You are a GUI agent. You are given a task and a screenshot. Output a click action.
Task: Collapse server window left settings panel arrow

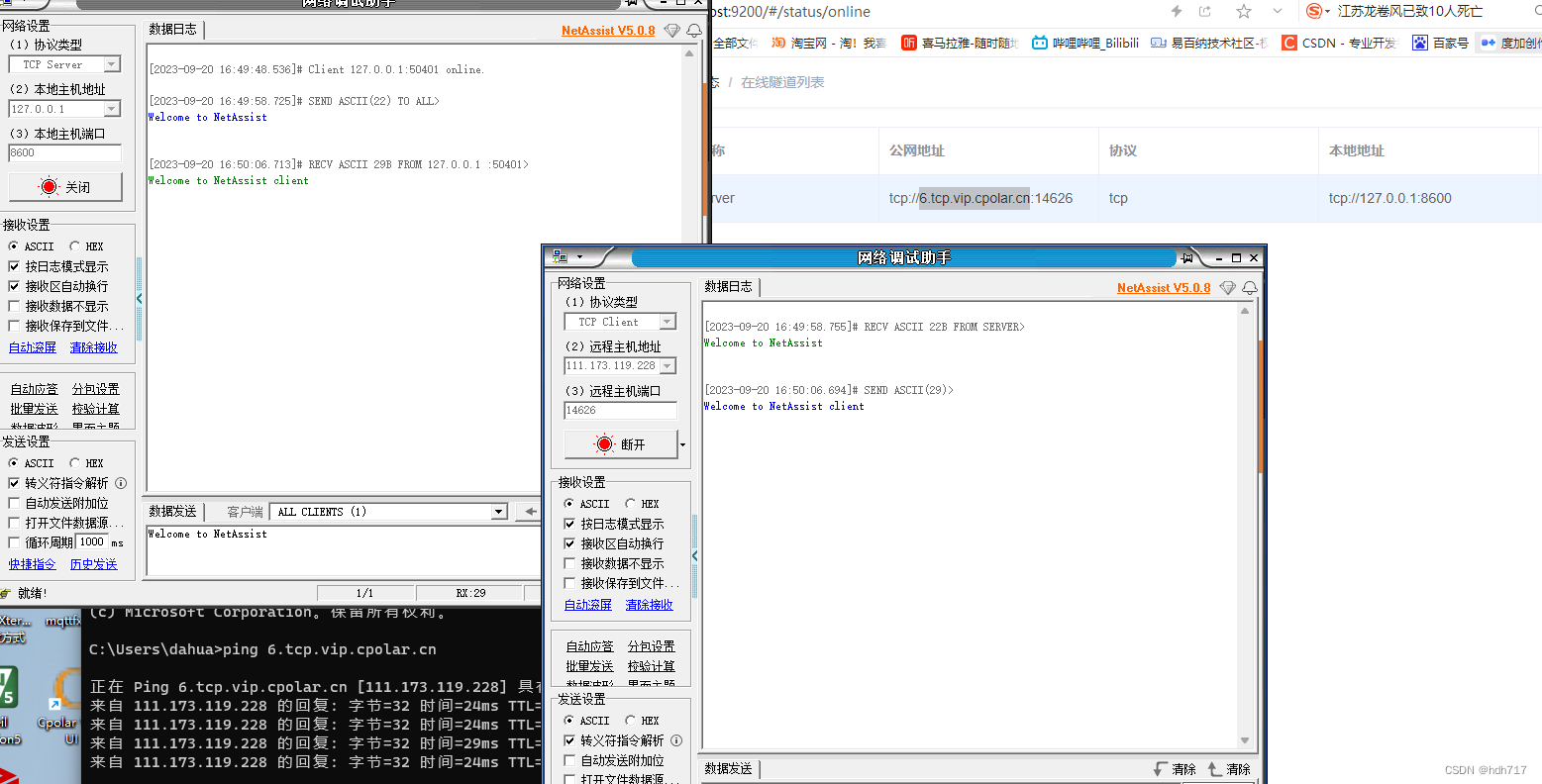139,298
